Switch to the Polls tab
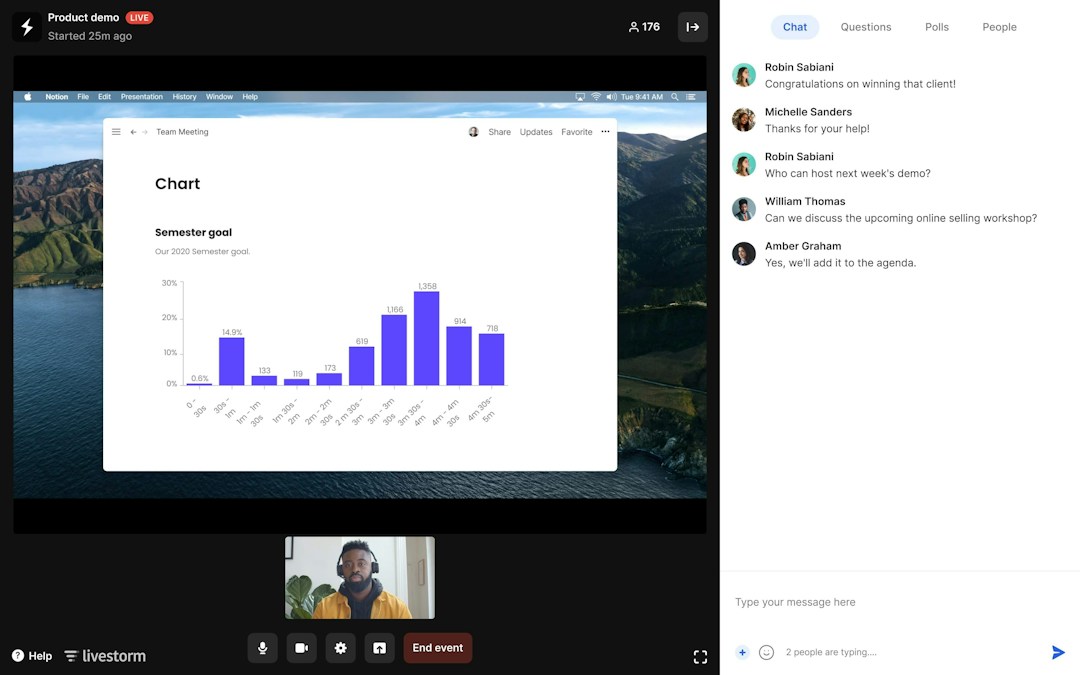Image resolution: width=1080 pixels, height=675 pixels. (x=937, y=27)
